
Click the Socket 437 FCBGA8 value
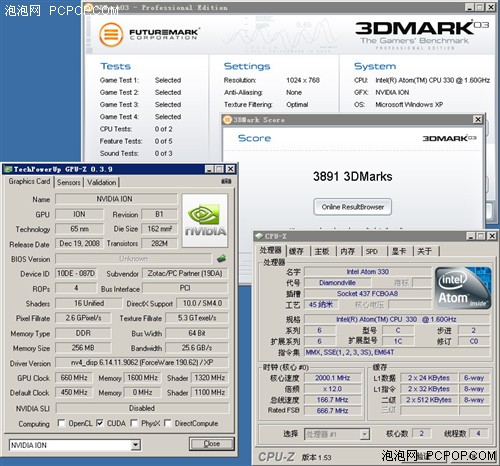click(x=368, y=294)
